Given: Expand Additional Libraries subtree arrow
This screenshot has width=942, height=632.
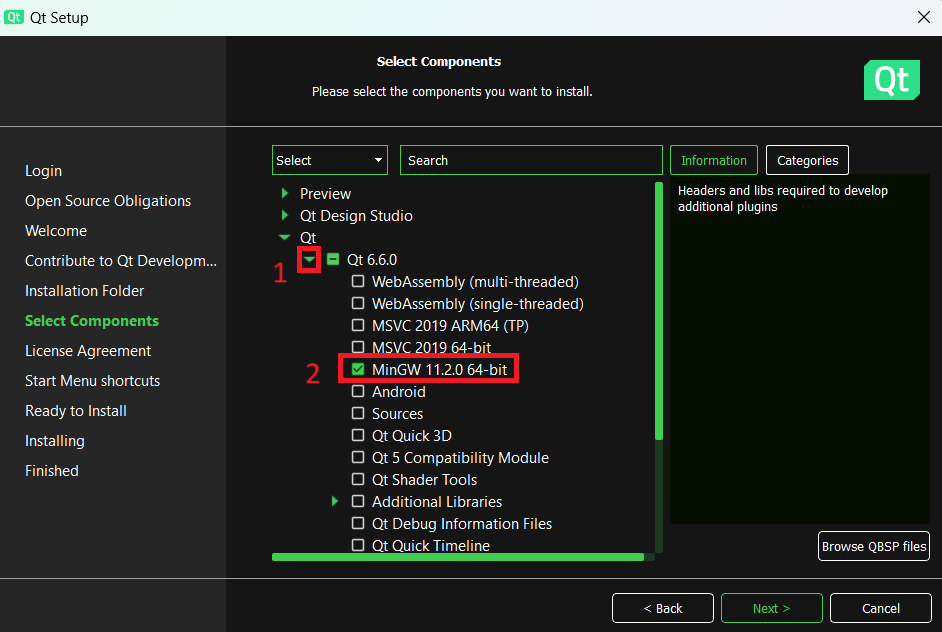Looking at the screenshot, I should click(x=335, y=501).
